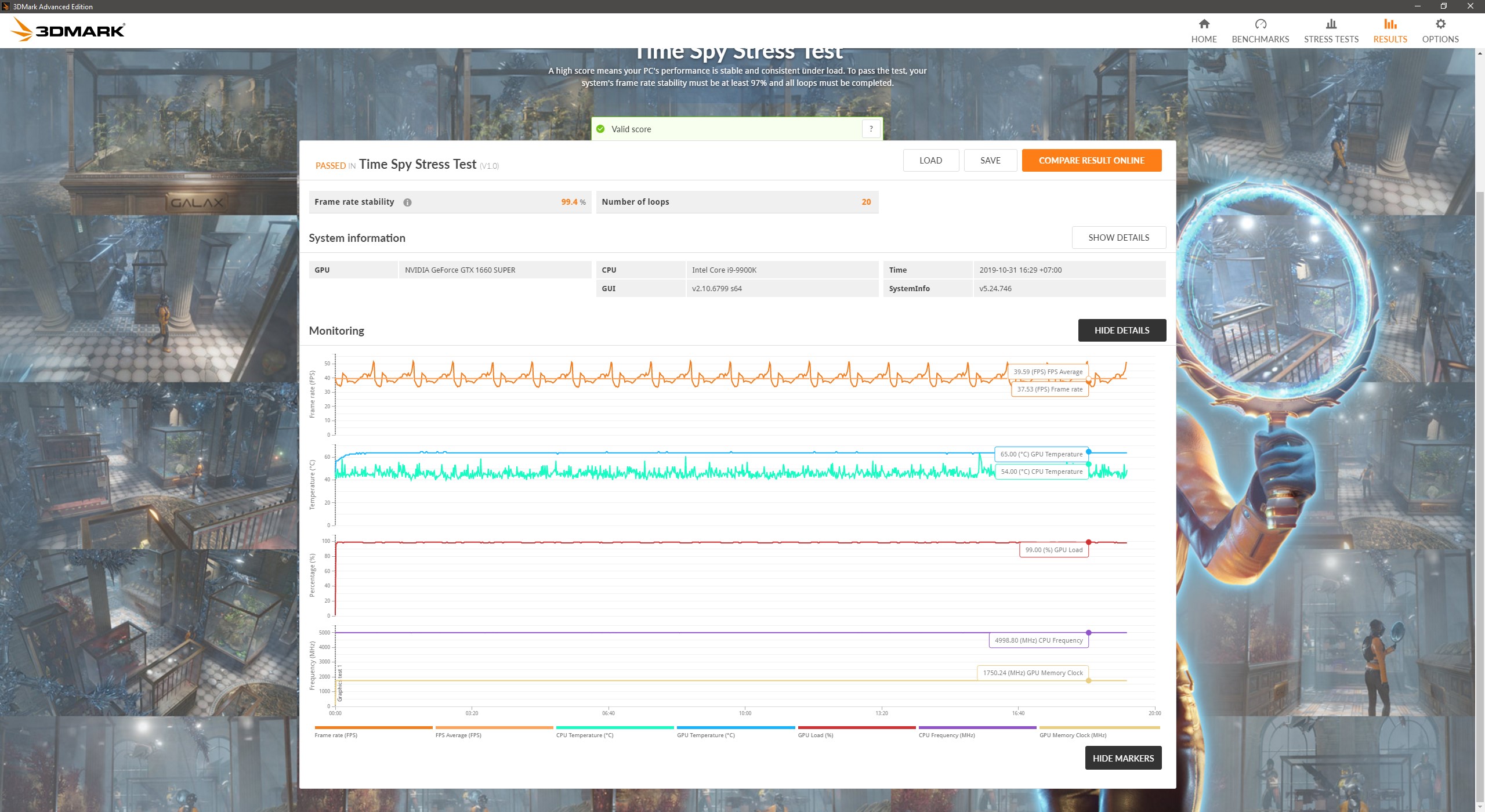Click COMPARE RESULT ONLINE button
Image resolution: width=1485 pixels, height=812 pixels.
click(1091, 161)
